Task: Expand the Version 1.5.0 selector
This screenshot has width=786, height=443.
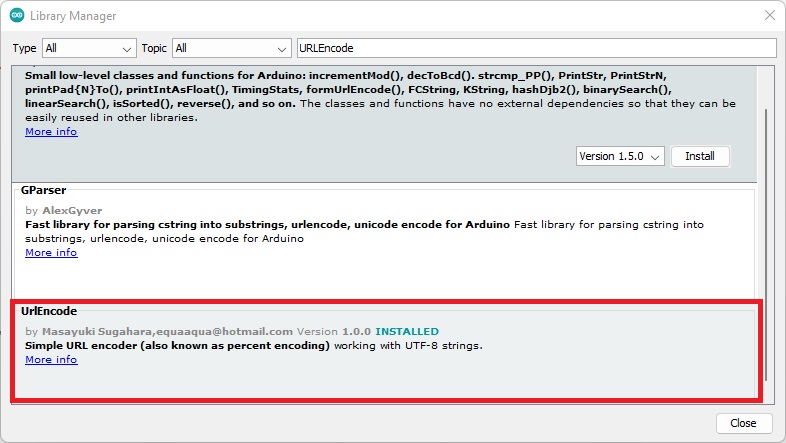Action: [x=620, y=157]
